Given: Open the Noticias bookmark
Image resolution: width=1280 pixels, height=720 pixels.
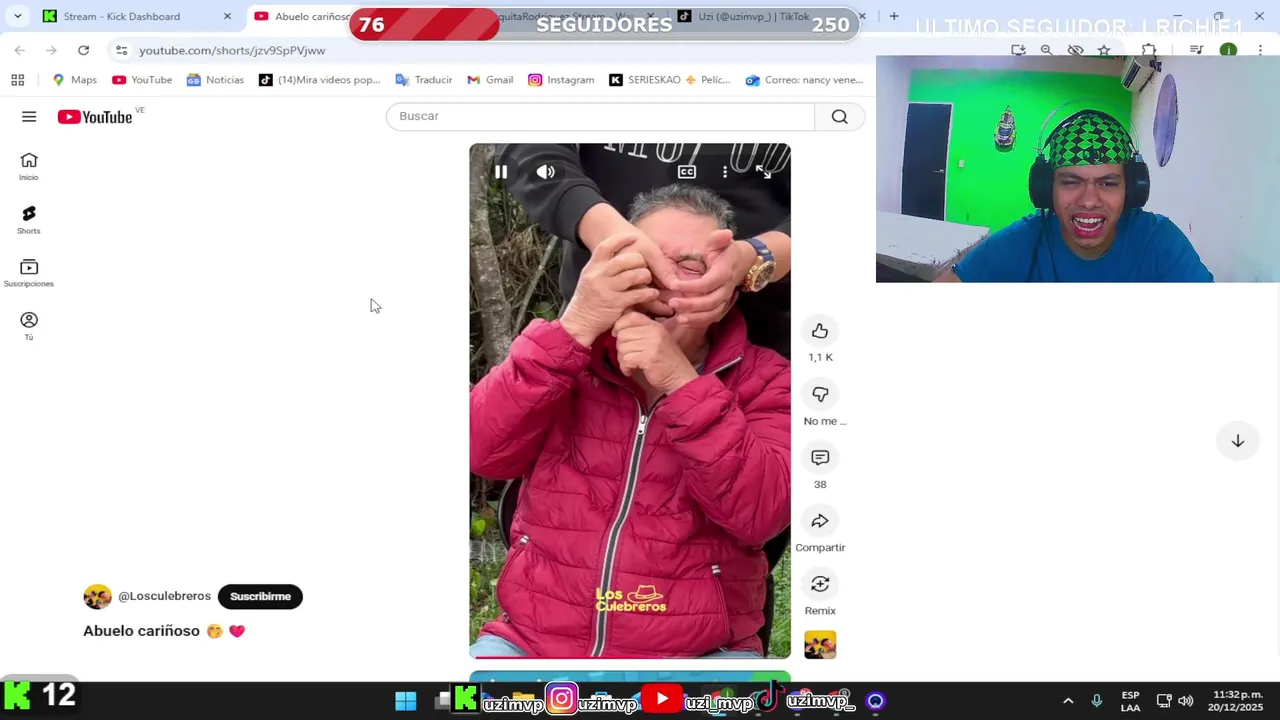Looking at the screenshot, I should click(x=215, y=80).
